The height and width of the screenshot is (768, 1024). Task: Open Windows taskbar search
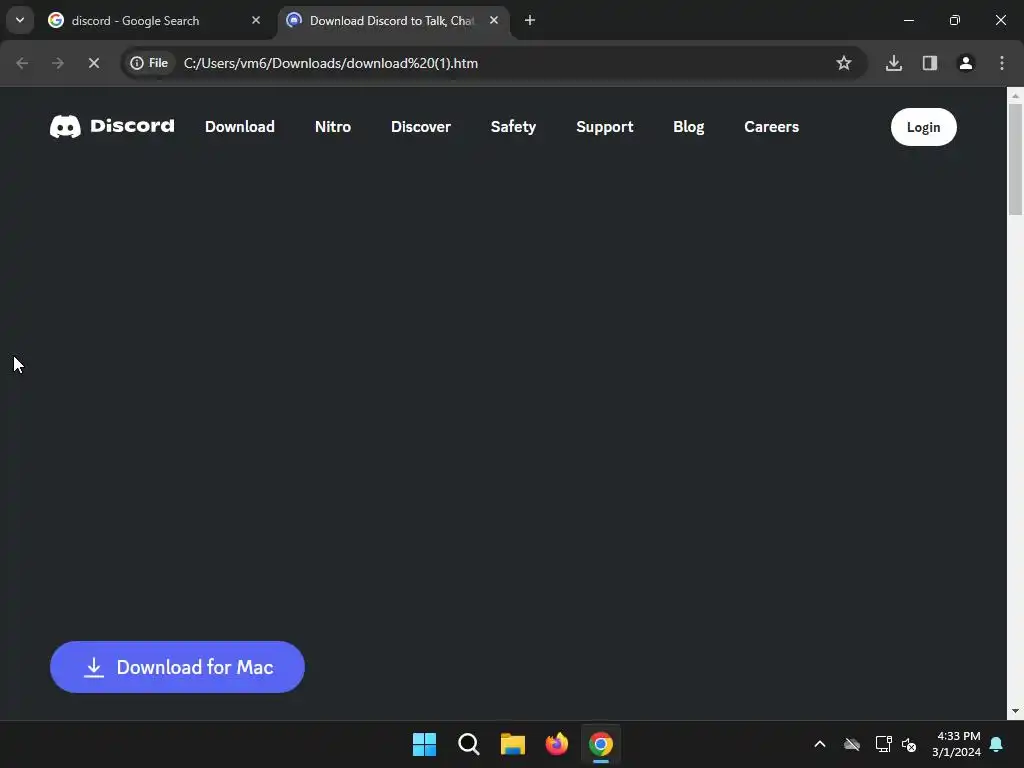coord(469,744)
